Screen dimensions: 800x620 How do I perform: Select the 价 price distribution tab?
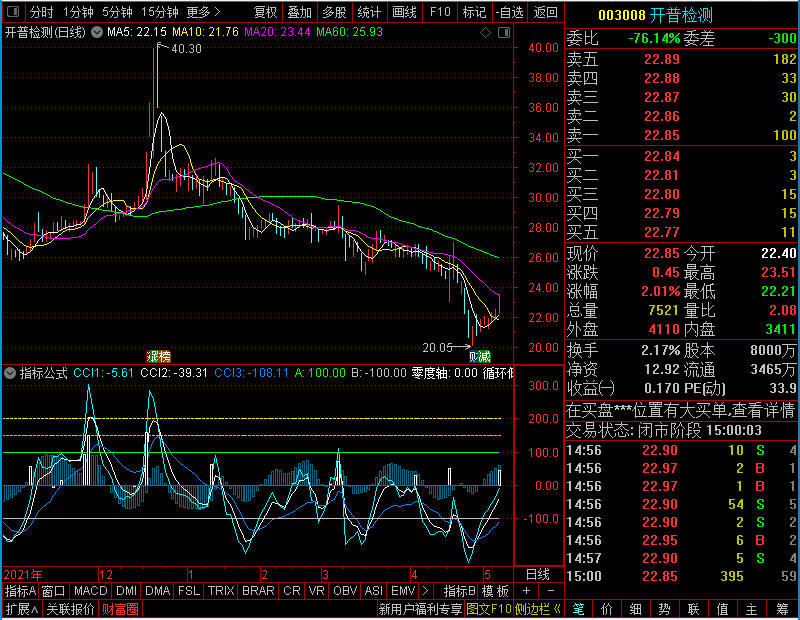click(x=607, y=609)
